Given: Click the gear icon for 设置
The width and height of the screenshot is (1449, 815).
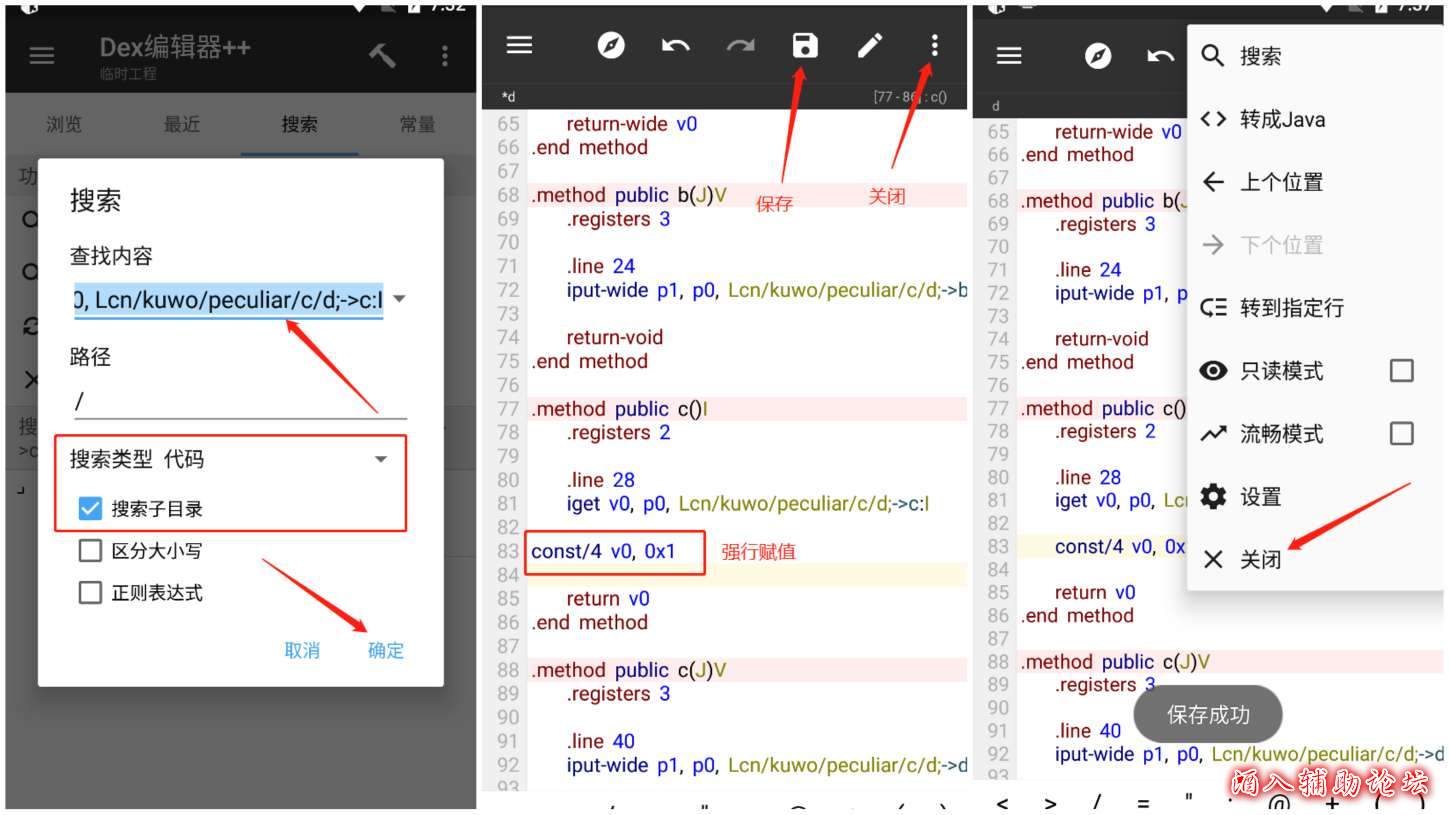Looking at the screenshot, I should pyautogui.click(x=1213, y=496).
